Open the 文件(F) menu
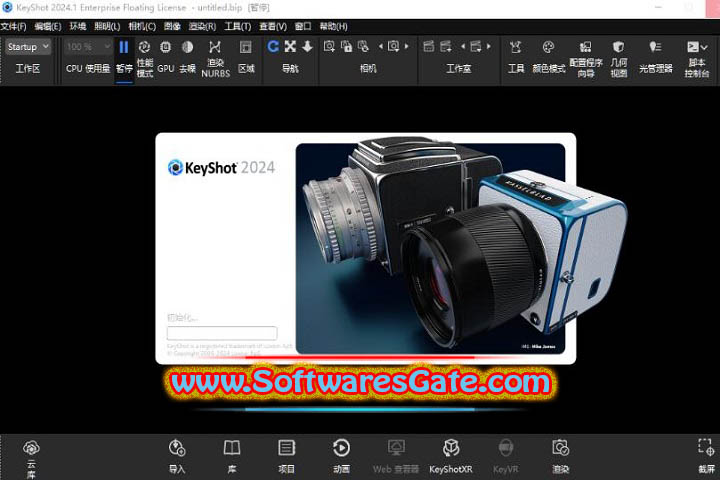This screenshot has height=480, width=720. pos(14,27)
